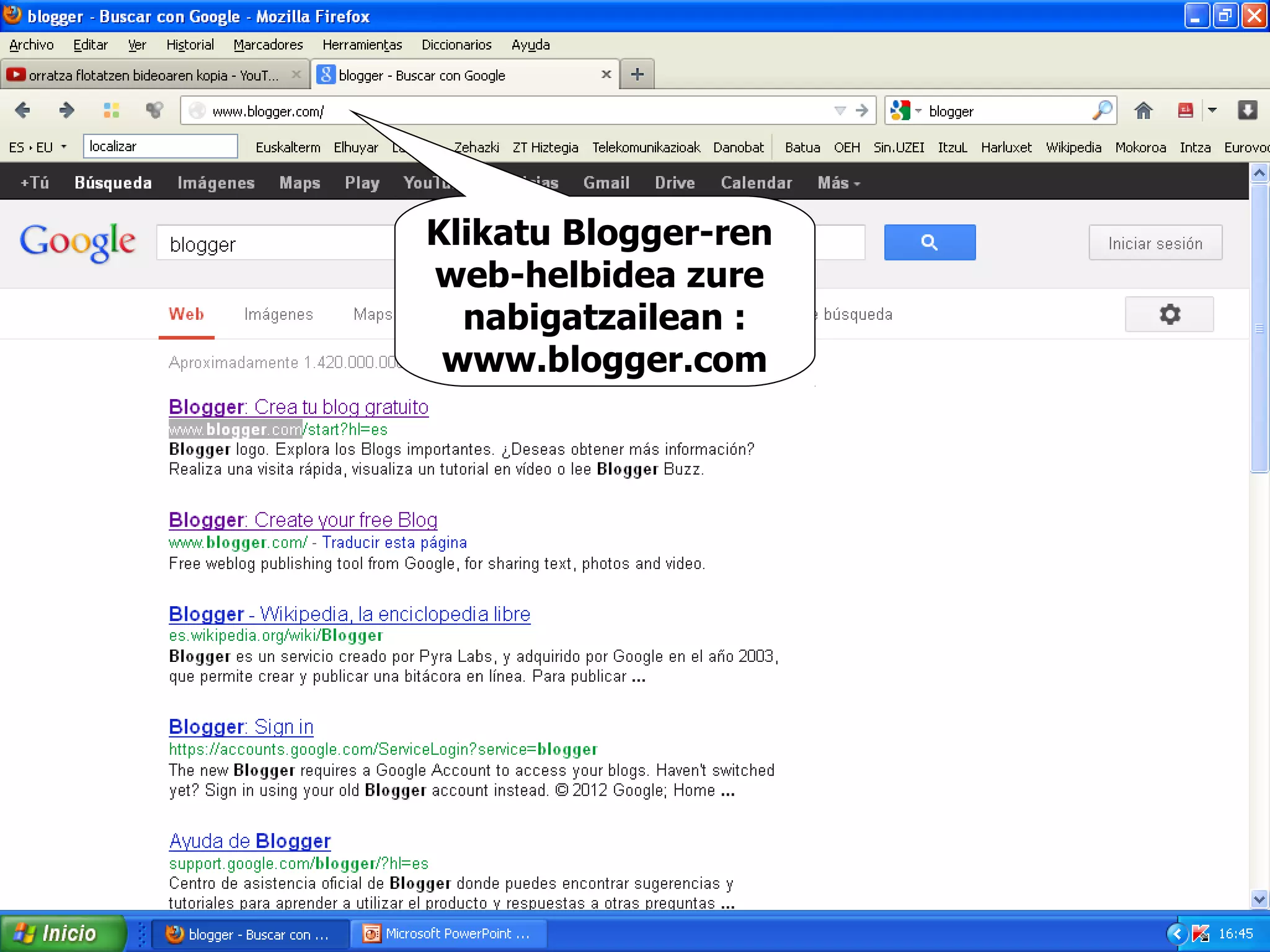Click the go arrow in the address bar
1270x952 pixels.
(861, 110)
